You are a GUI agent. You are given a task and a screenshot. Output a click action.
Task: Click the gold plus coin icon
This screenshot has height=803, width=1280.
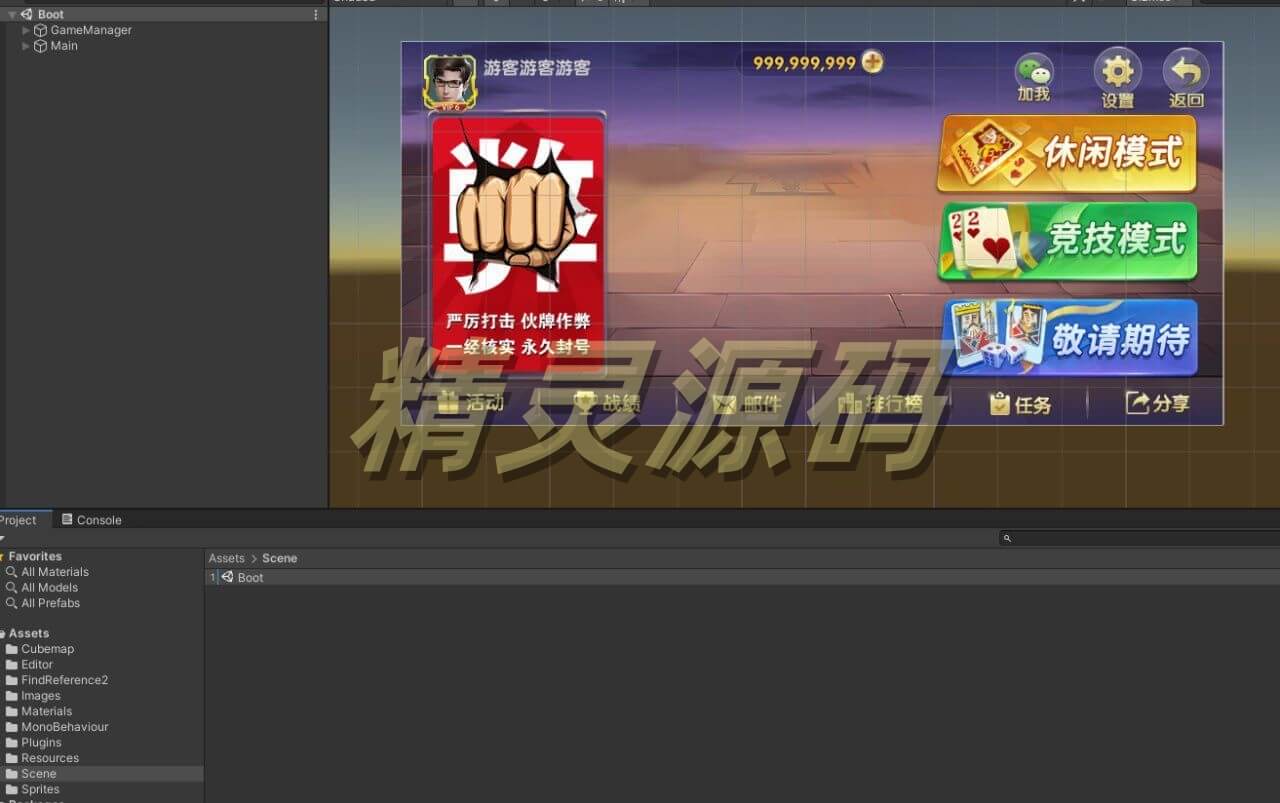point(872,62)
